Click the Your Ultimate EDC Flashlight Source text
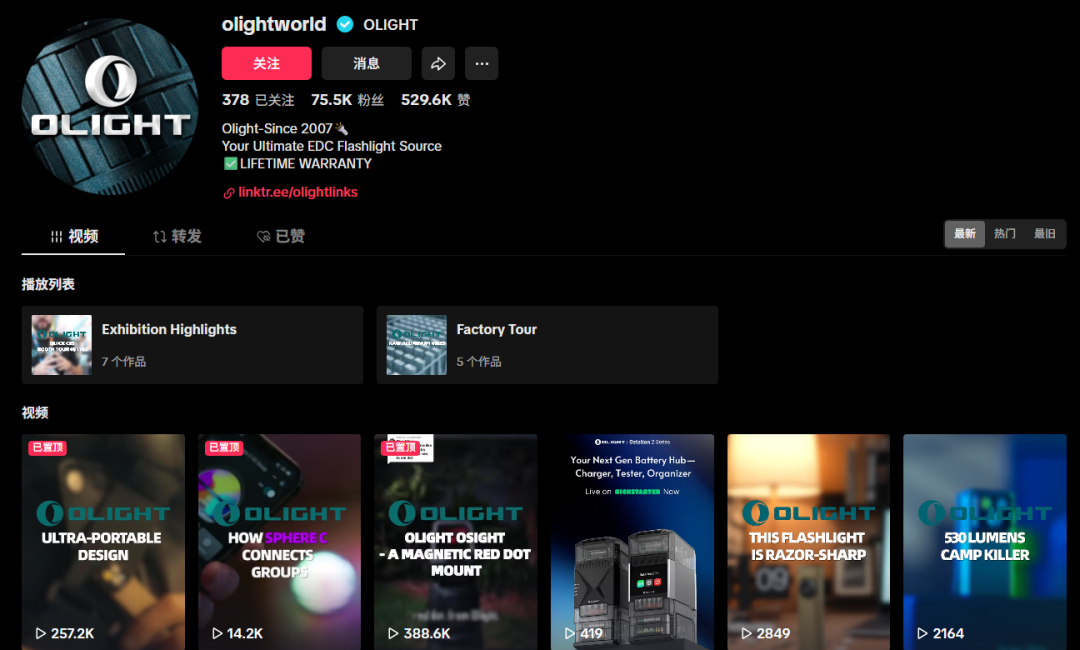This screenshot has height=650, width=1080. click(331, 146)
